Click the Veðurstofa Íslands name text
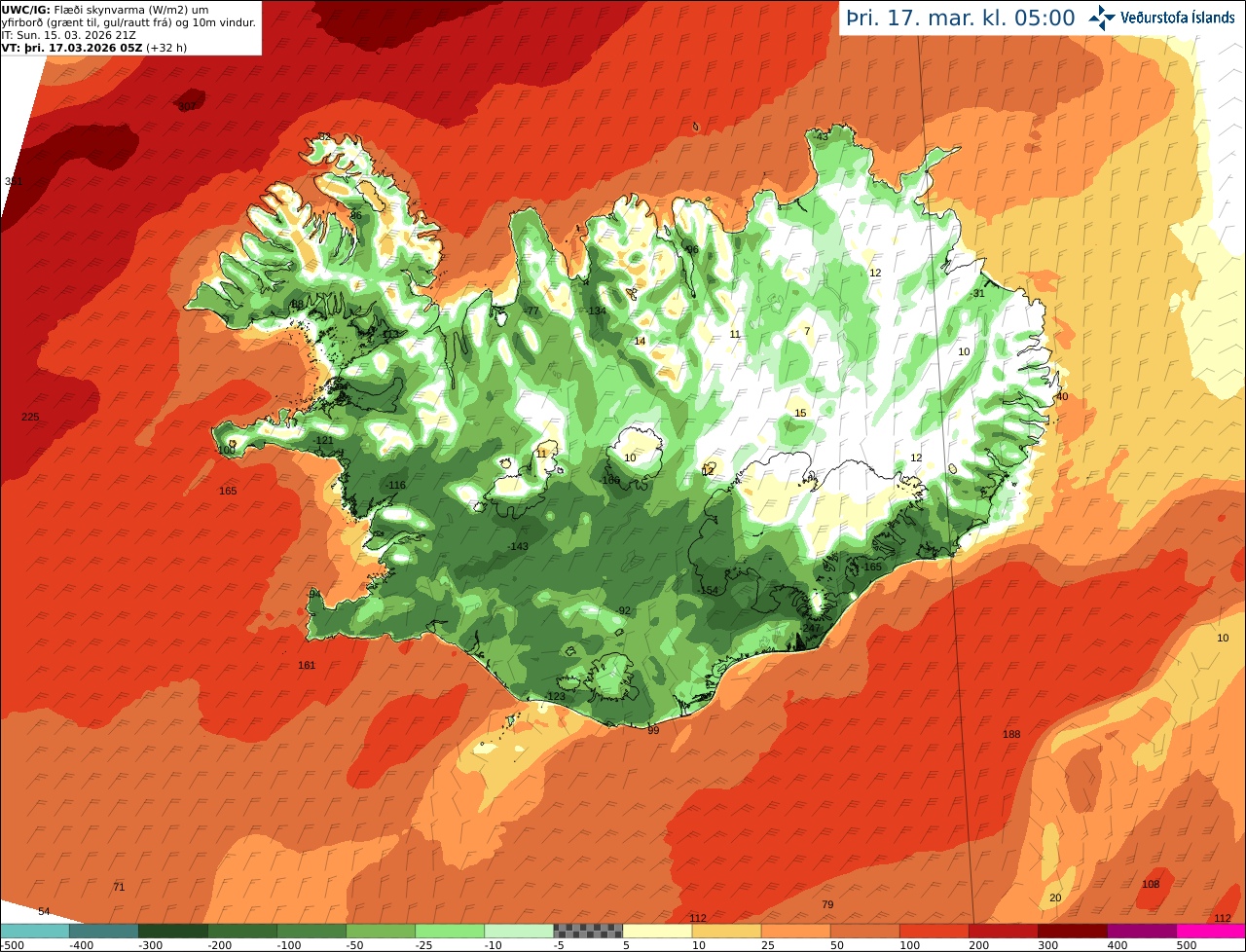 [x=1177, y=18]
